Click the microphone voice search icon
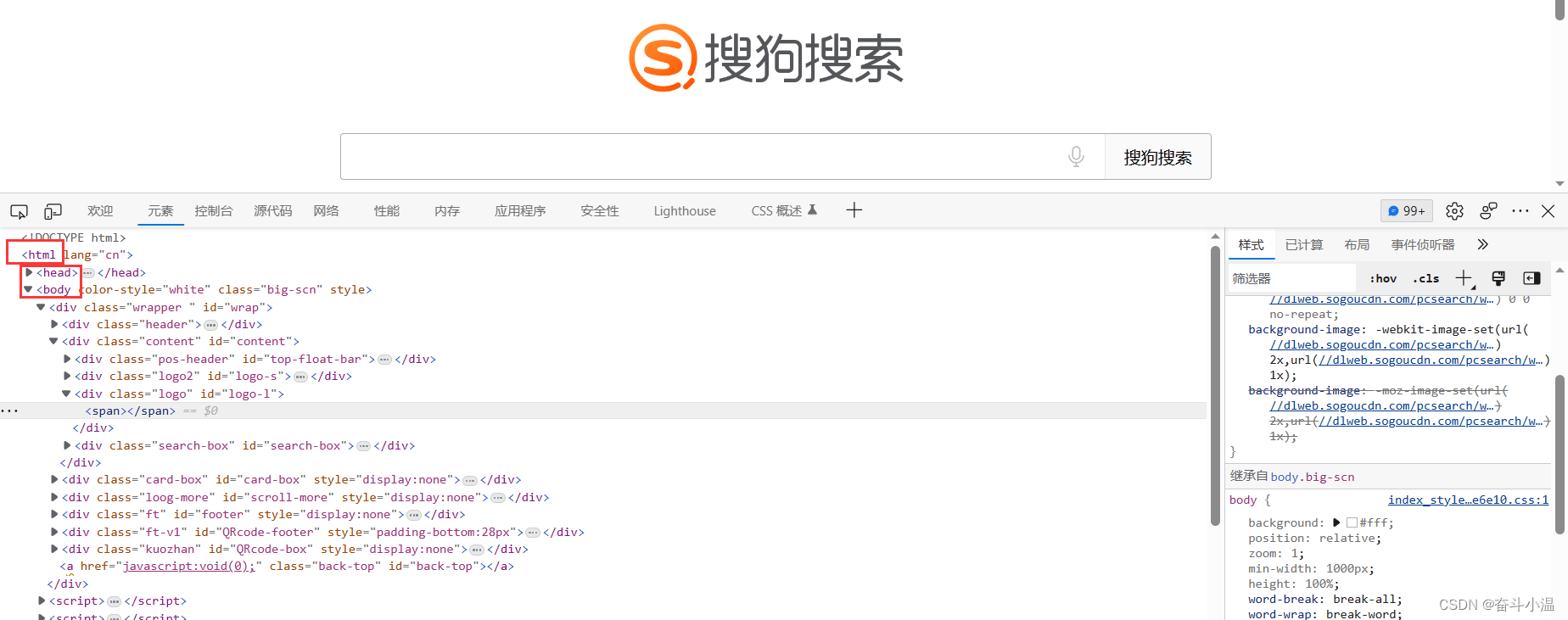This screenshot has width=1568, height=620. [1076, 156]
